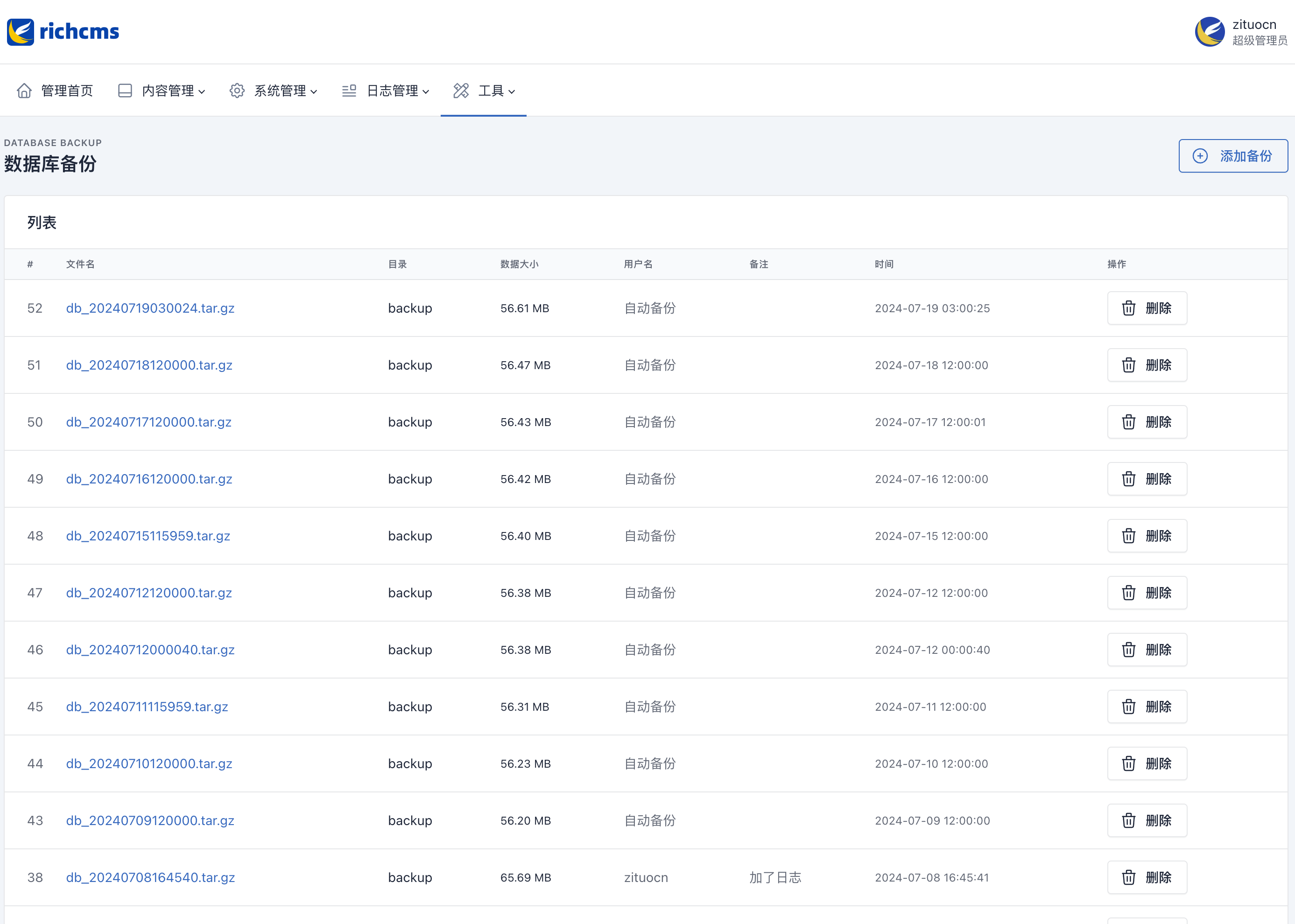Screen dimensions: 1295x924
Task: Click trash icon for db_20240716120000.tar.gz
Action: click(x=1128, y=478)
